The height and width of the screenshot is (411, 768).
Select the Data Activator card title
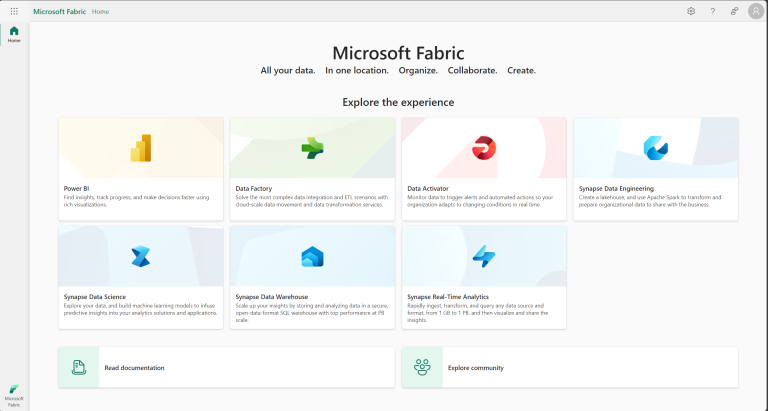428,189
